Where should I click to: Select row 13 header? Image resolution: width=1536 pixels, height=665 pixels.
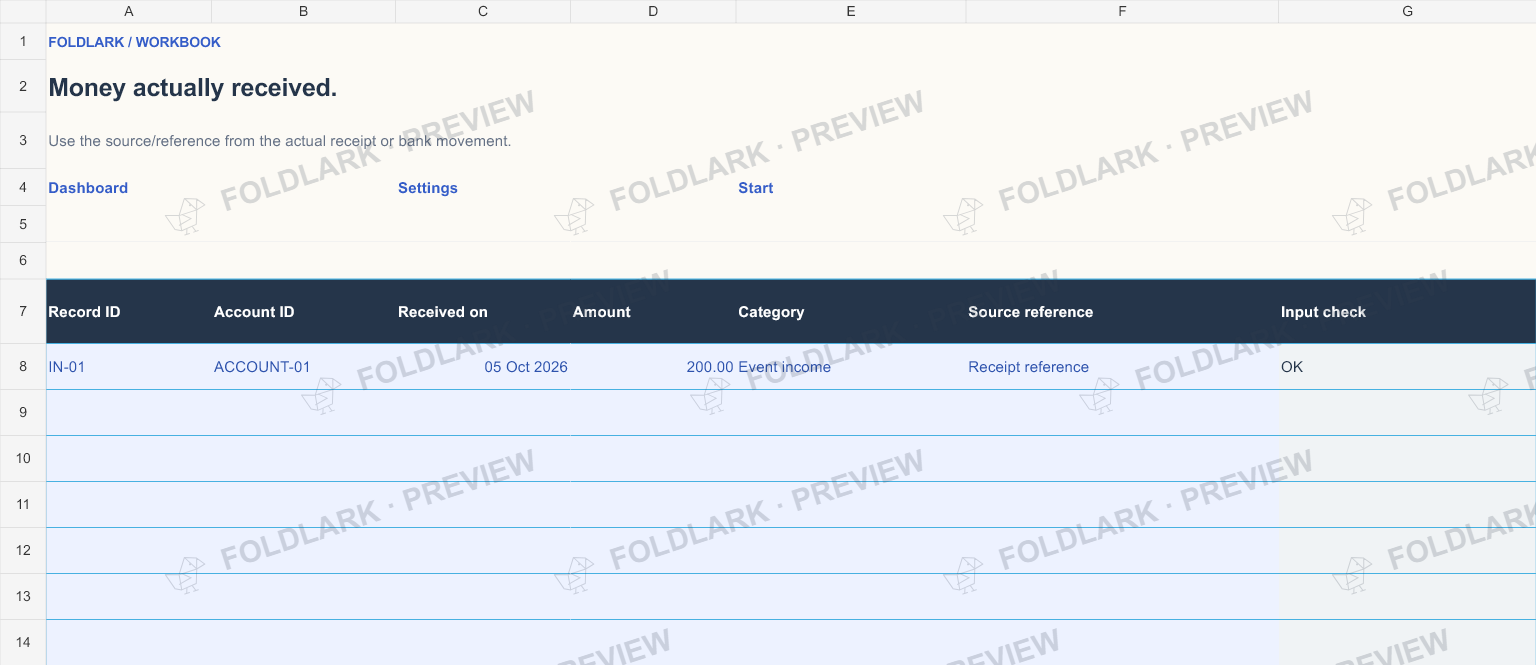coord(23,597)
